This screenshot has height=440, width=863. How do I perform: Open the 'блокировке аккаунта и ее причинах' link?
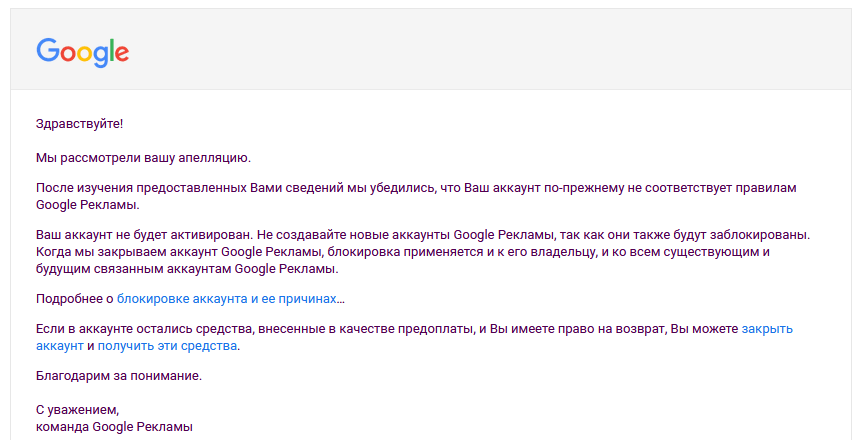pos(226,299)
